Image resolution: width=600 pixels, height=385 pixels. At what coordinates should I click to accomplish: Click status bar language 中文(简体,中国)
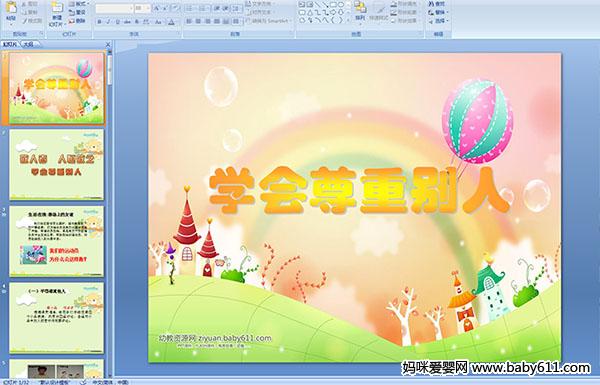110,382
